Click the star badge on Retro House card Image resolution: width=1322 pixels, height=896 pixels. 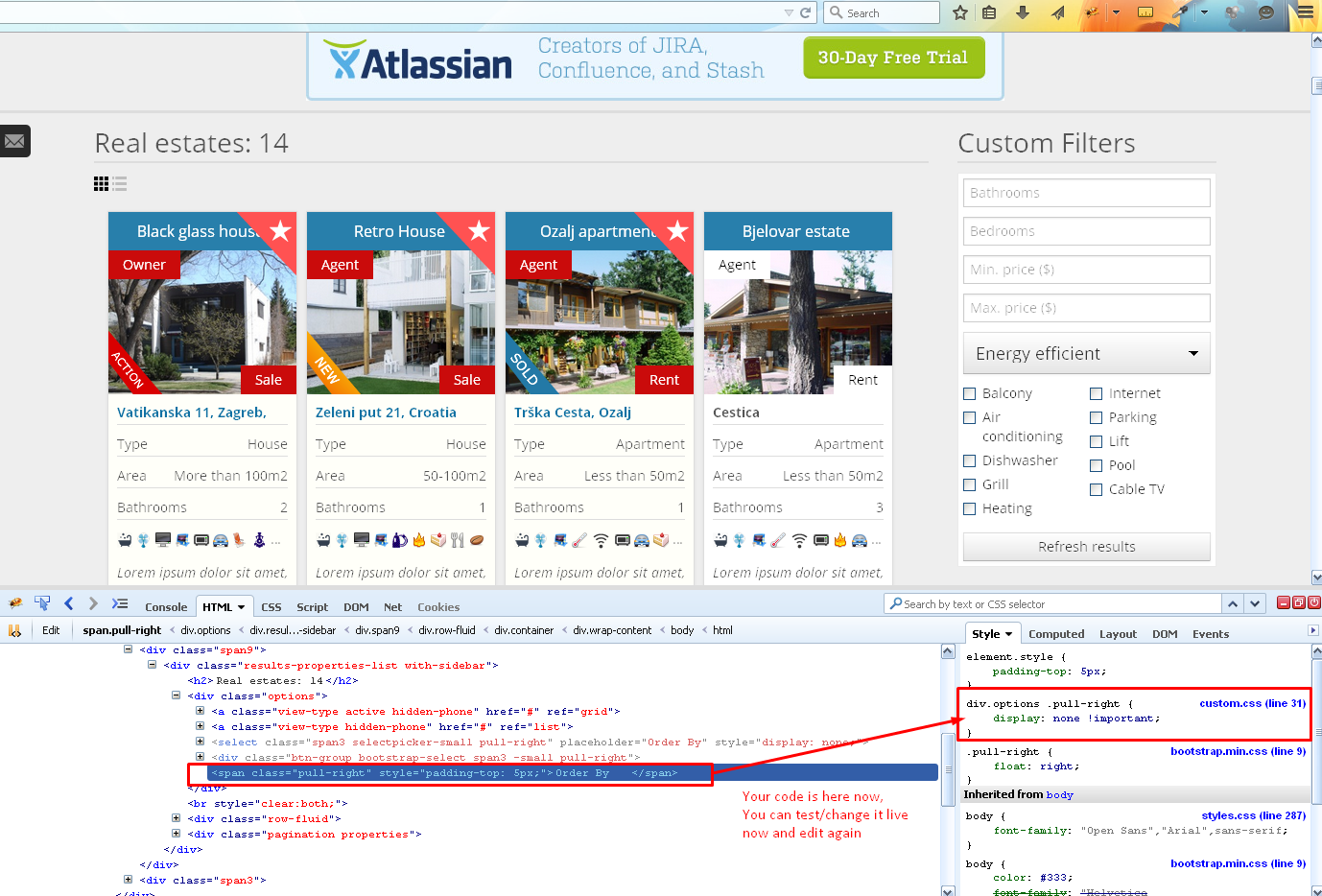pyautogui.click(x=479, y=230)
